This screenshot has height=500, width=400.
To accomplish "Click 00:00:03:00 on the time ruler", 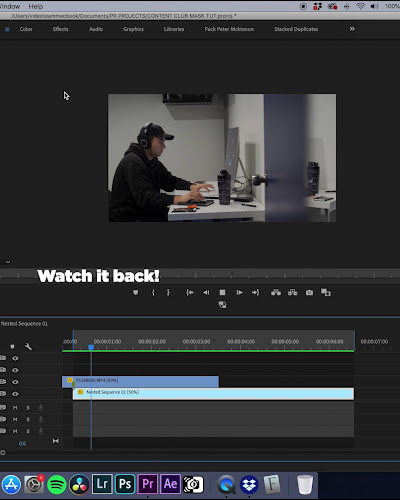I will pos(196,342).
